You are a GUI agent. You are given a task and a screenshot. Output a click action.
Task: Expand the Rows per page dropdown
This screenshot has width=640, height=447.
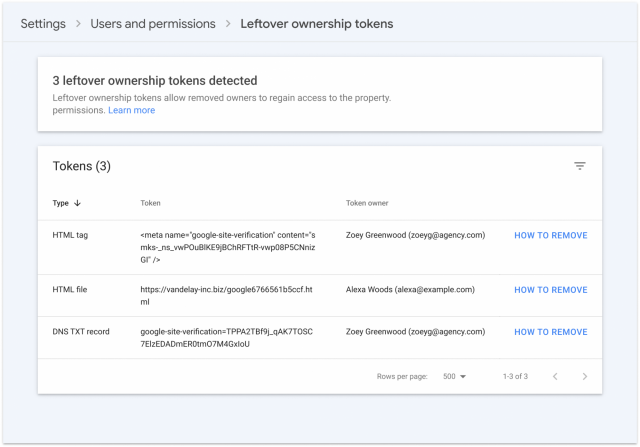[x=455, y=376]
